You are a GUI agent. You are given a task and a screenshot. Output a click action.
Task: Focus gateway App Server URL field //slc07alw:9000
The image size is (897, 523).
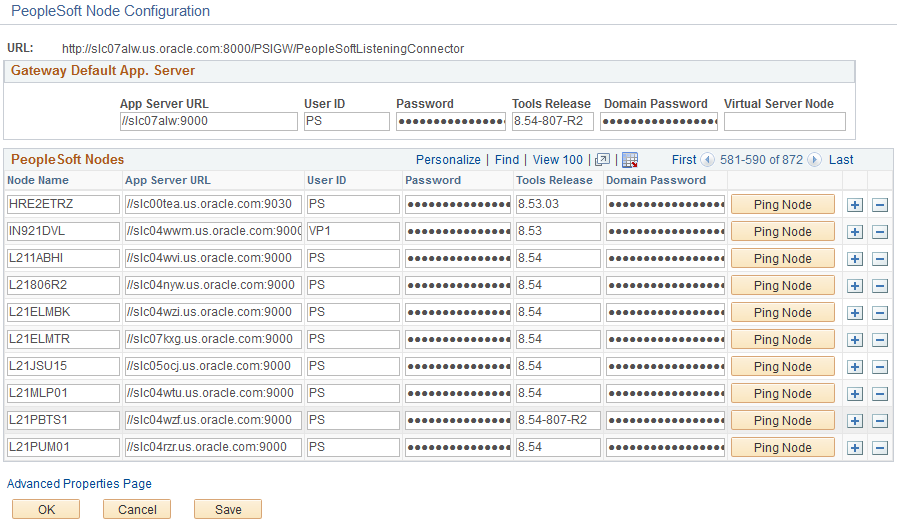209,121
